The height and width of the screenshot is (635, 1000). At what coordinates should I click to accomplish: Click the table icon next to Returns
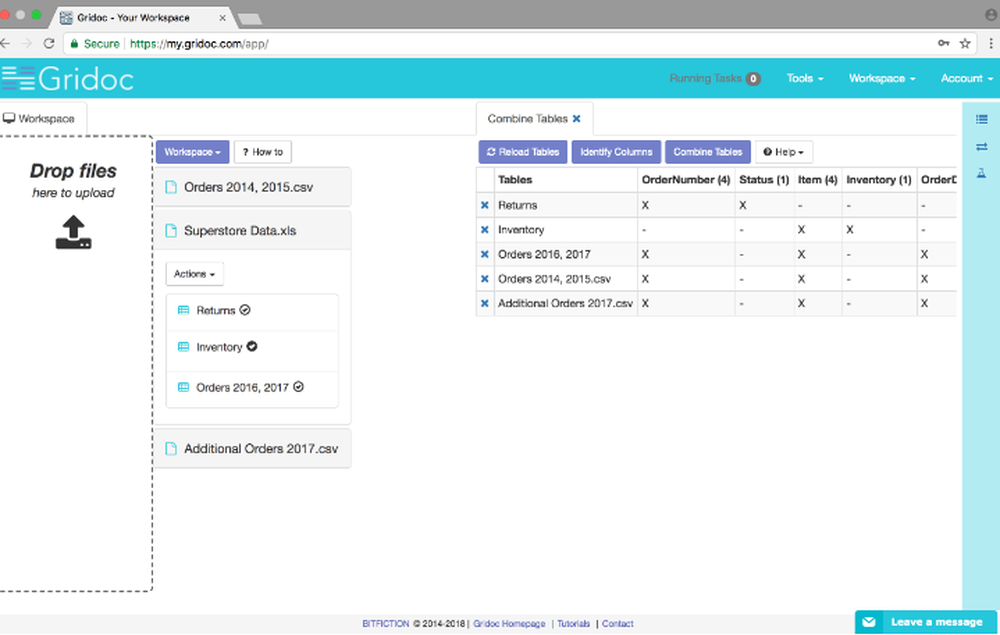click(185, 311)
